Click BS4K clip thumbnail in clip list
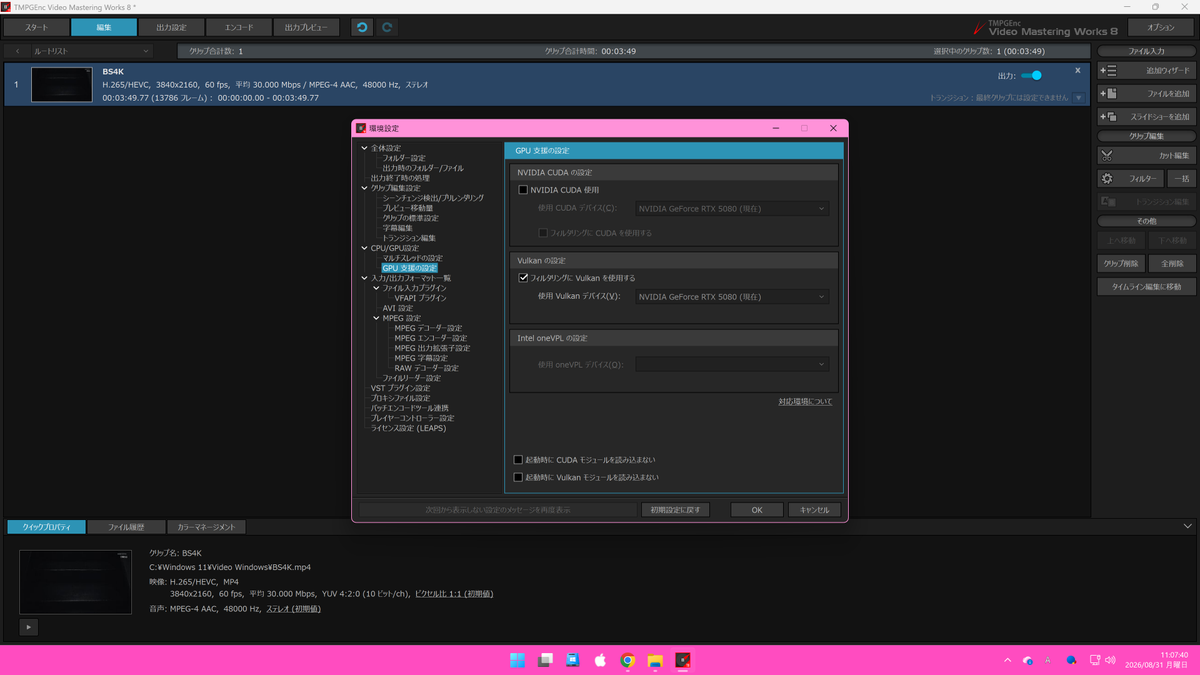The height and width of the screenshot is (675, 1200). tap(62, 85)
